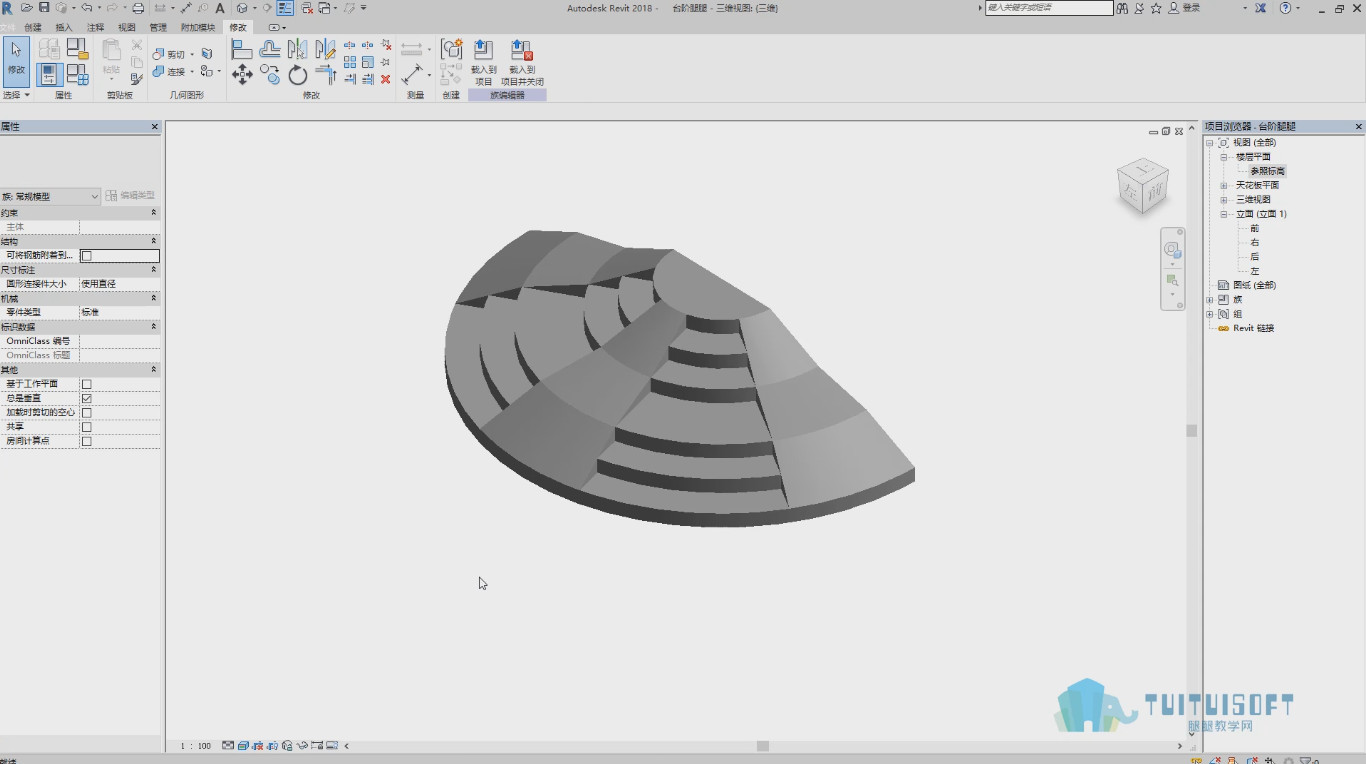This screenshot has width=1366, height=764.
Task: Open the 插入 ribbon tab
Action: pyautogui.click(x=64, y=27)
